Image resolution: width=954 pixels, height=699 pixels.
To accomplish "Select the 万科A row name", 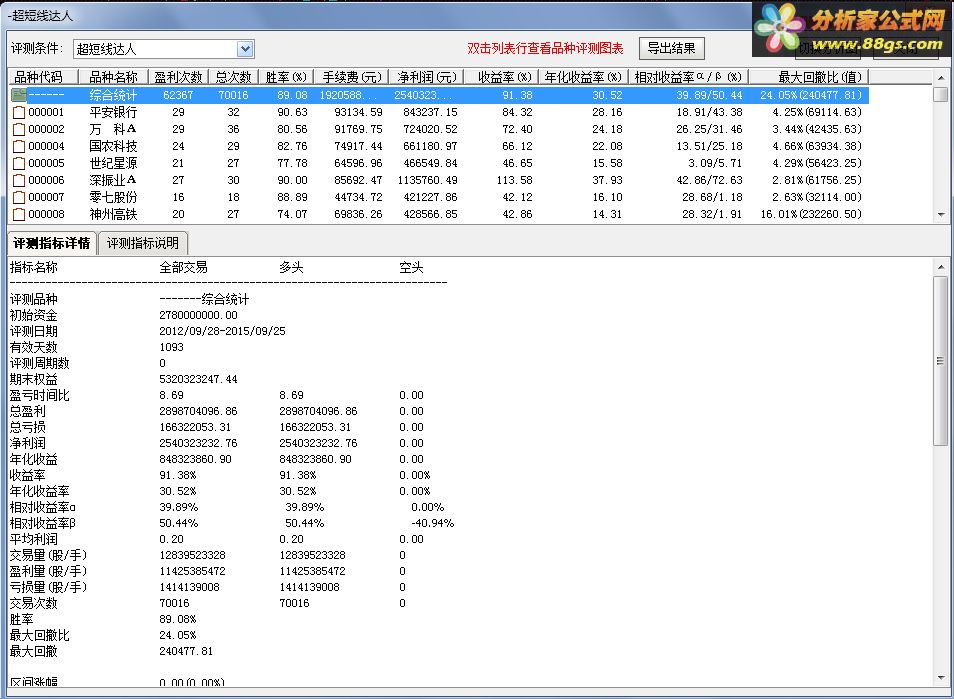I will coord(113,130).
